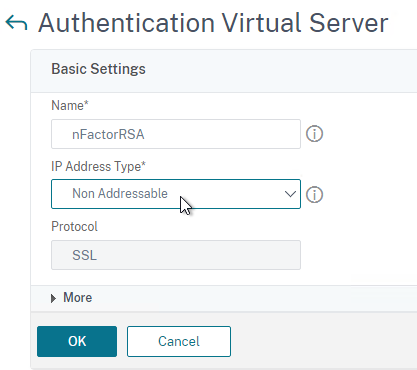Click the Basic Settings section heading

coord(98,69)
